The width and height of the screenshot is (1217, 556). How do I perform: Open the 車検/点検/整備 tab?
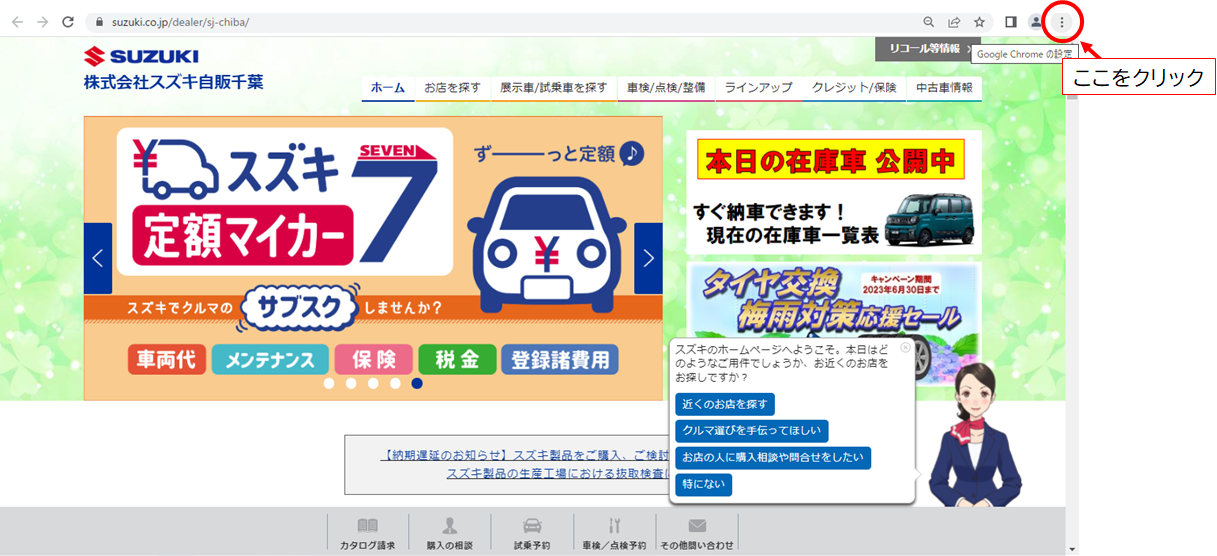(x=666, y=88)
